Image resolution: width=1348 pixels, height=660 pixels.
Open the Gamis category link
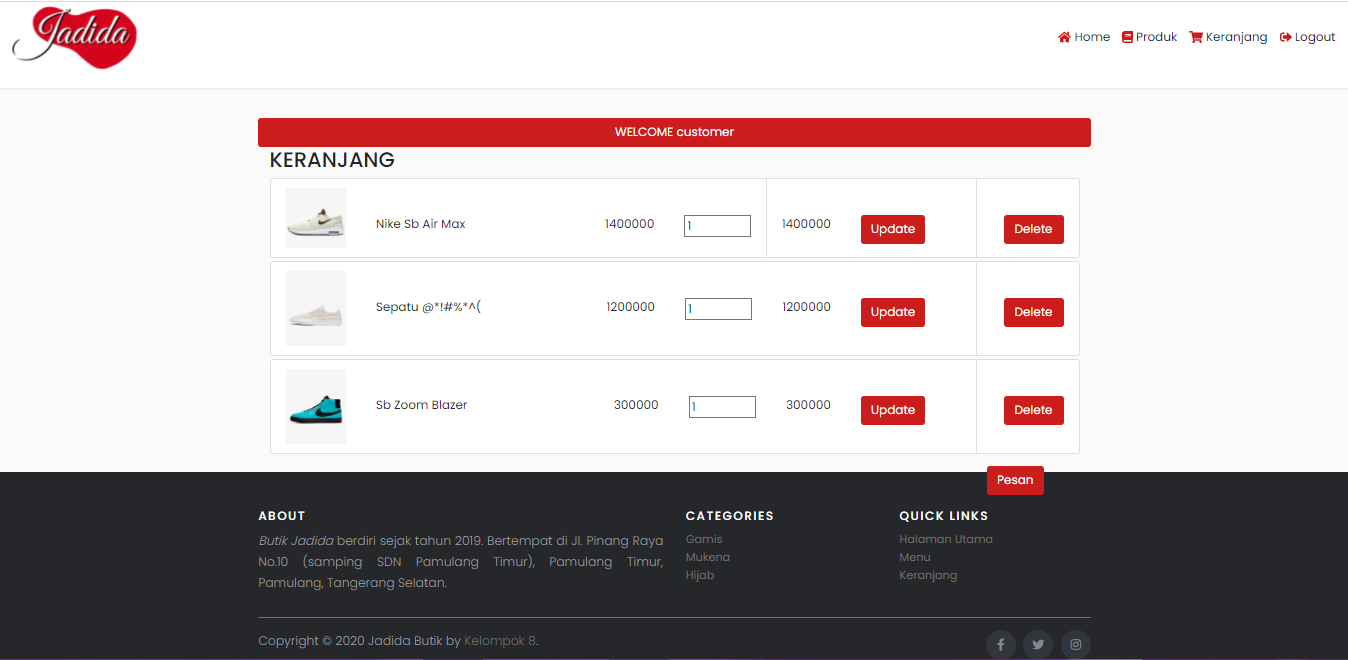point(704,539)
